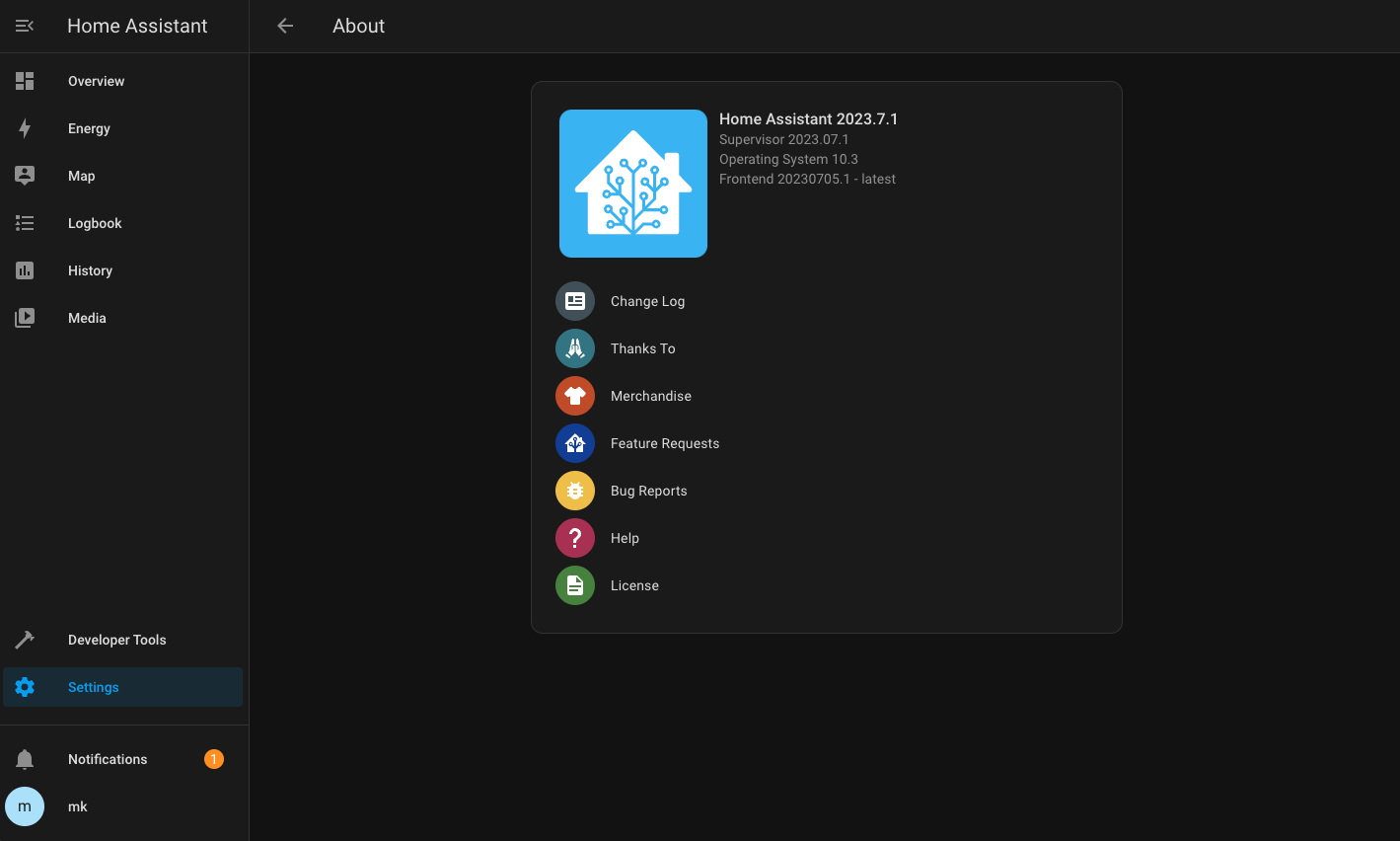The height and width of the screenshot is (841, 1400).
Task: Click the Merchandise t-shirt icon
Action: [x=575, y=396]
